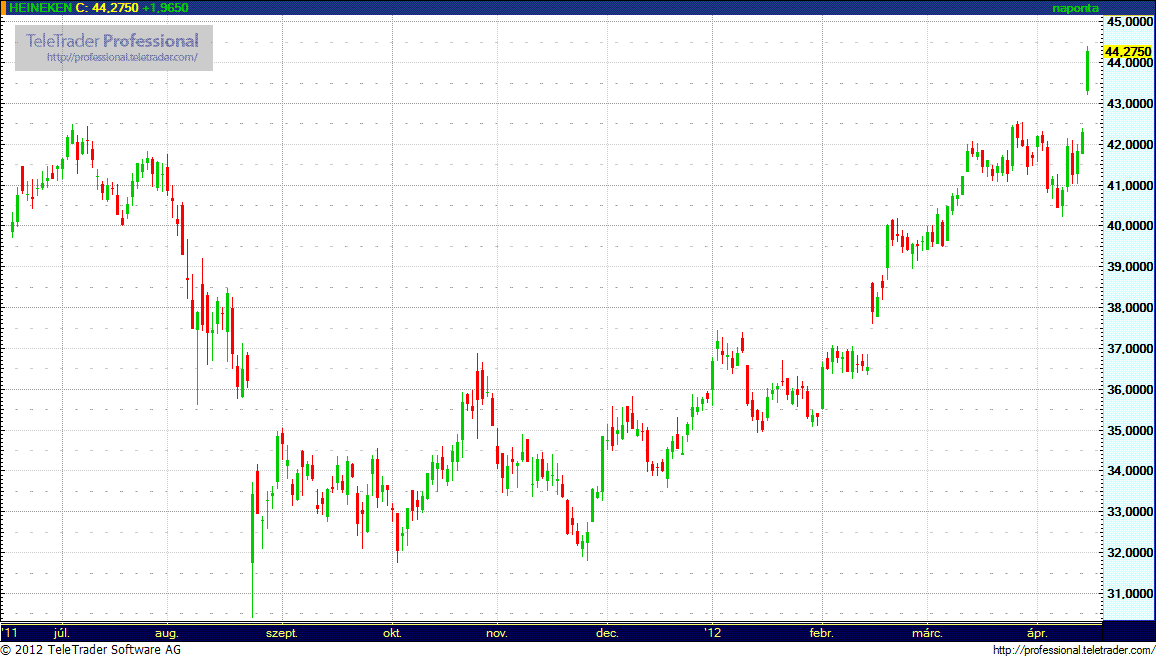Click the yellow 44,2750 current price tag

tap(1127, 52)
